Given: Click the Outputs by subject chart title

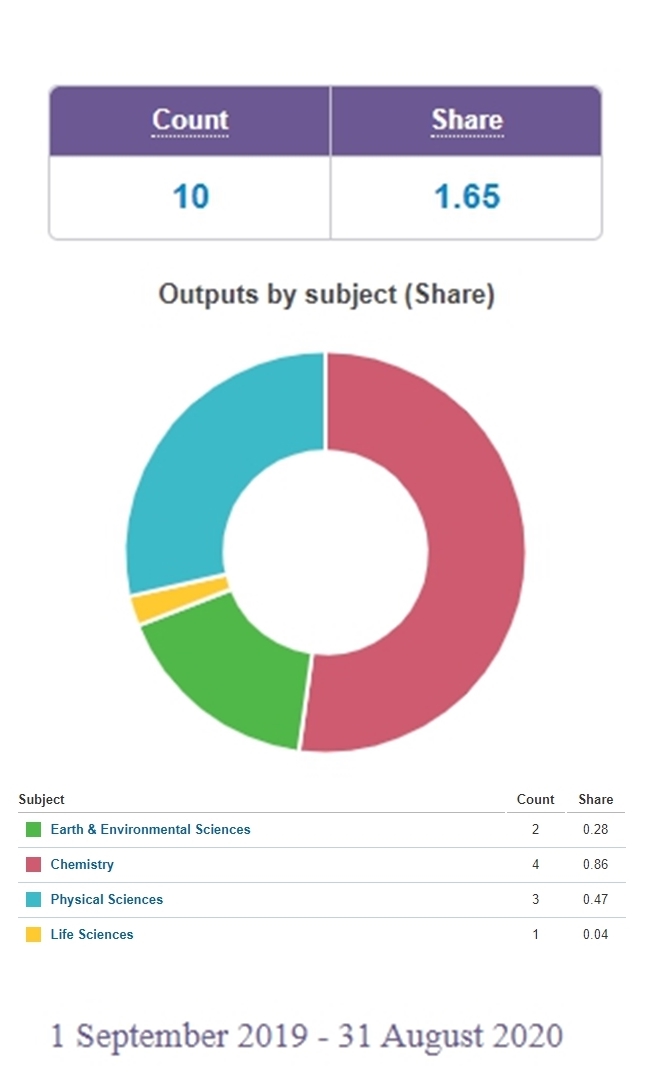Looking at the screenshot, I should click(x=326, y=295).
